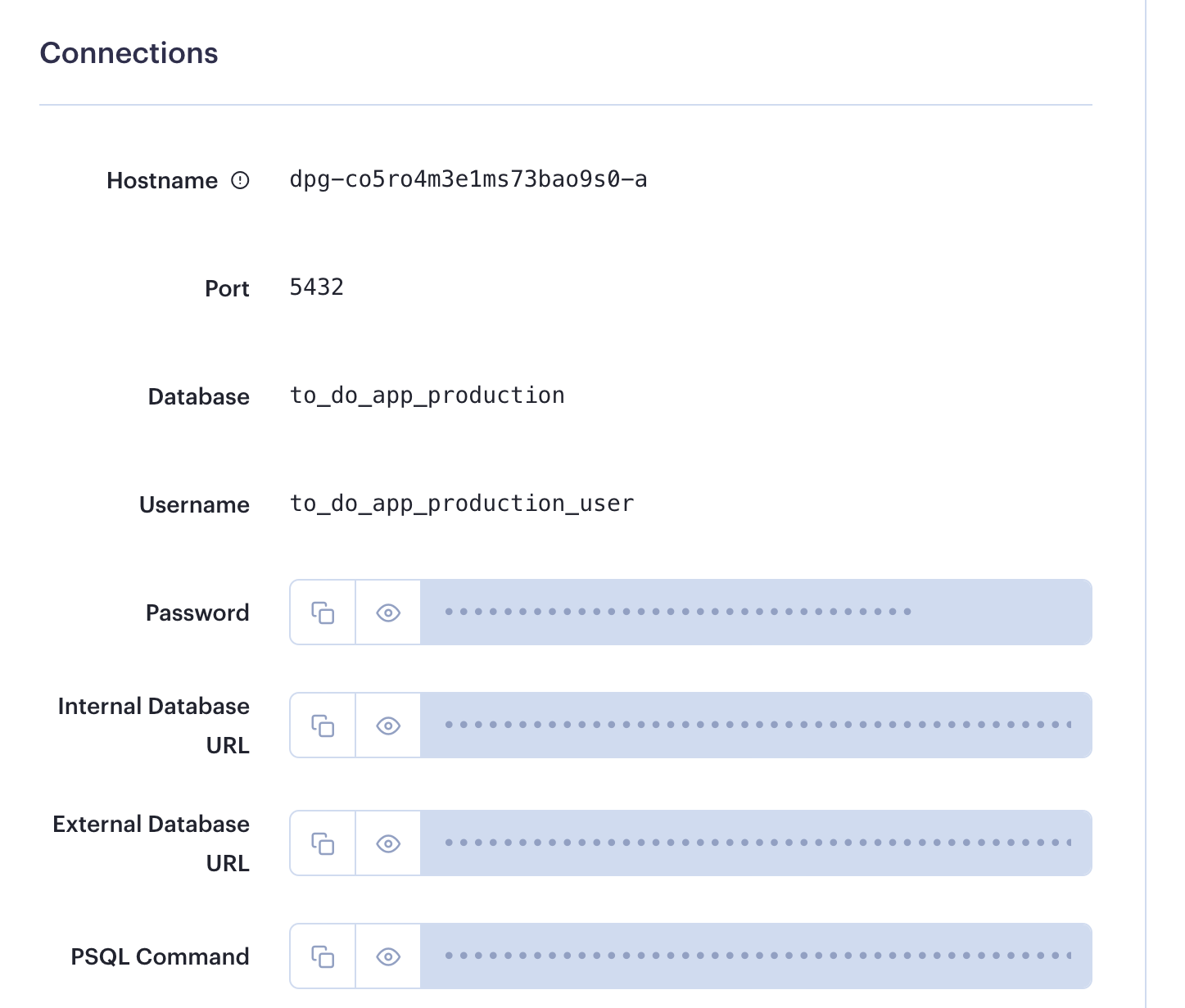Copy the Internal Database URL
1185x1008 pixels.
coord(323,725)
